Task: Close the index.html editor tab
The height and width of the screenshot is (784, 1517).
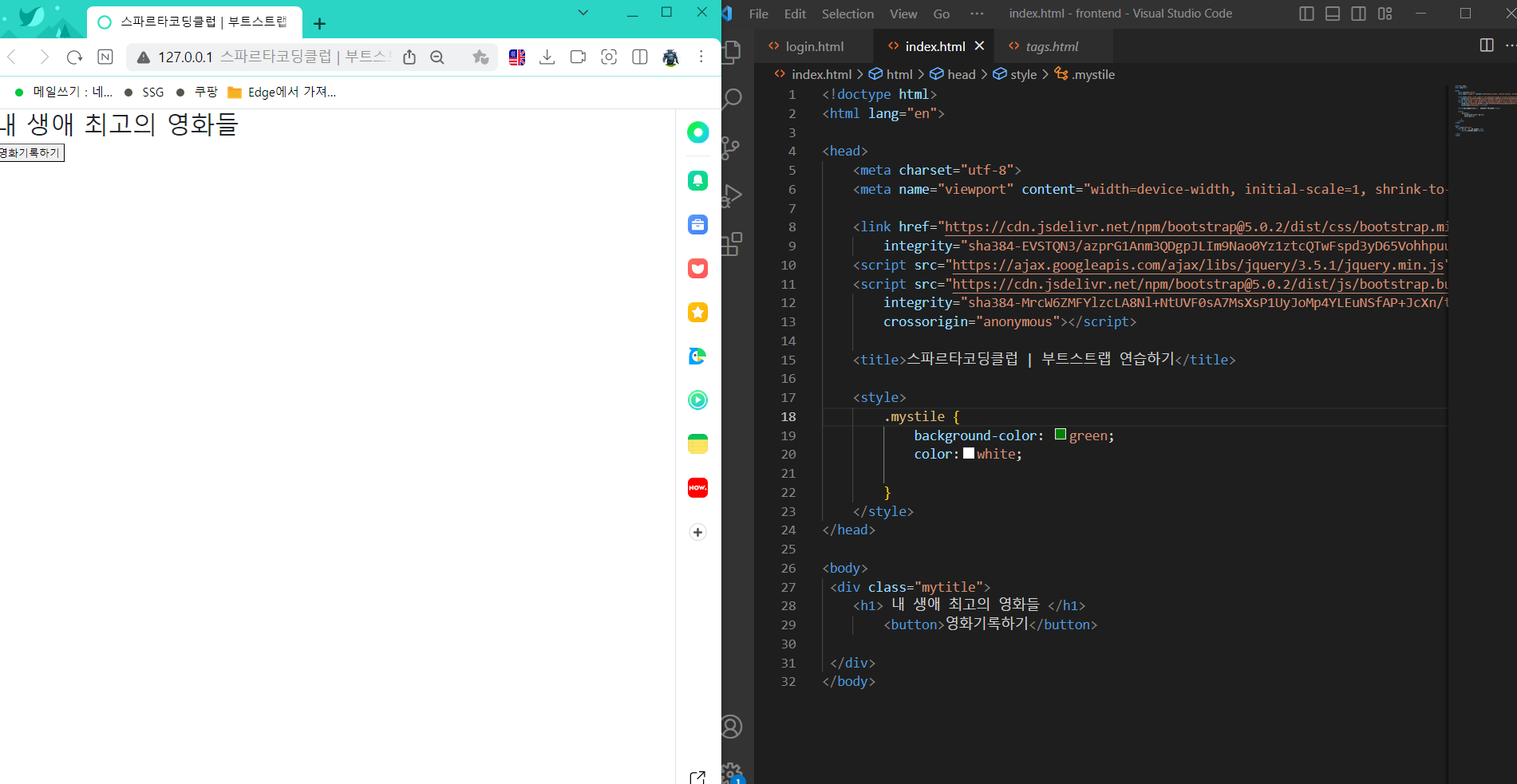Action: (x=979, y=45)
